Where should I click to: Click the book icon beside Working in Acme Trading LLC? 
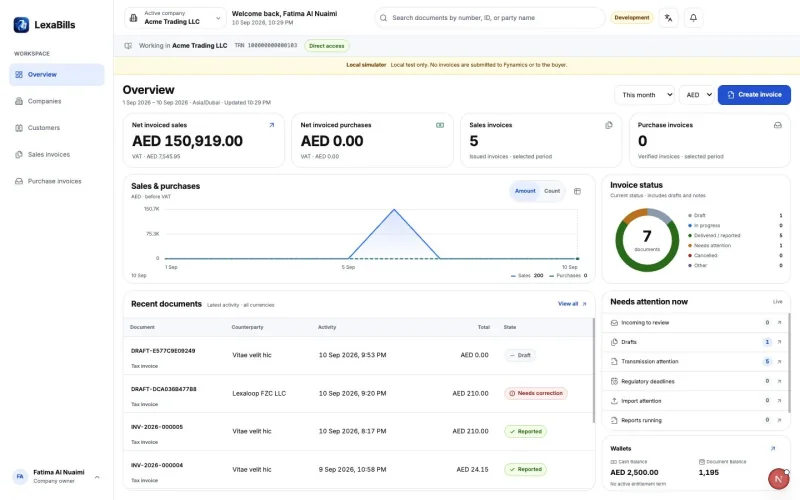[128, 45]
